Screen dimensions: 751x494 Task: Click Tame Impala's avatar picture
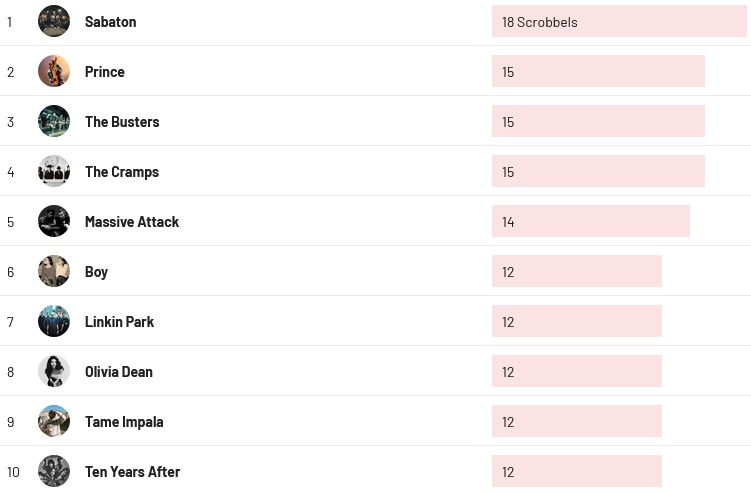click(54, 421)
